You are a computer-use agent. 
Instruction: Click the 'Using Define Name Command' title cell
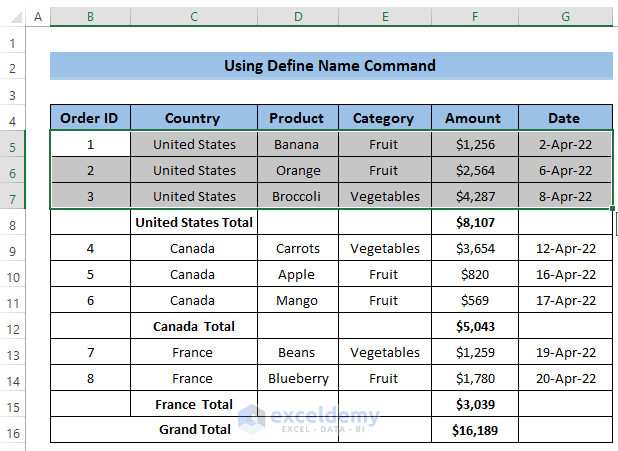(330, 66)
